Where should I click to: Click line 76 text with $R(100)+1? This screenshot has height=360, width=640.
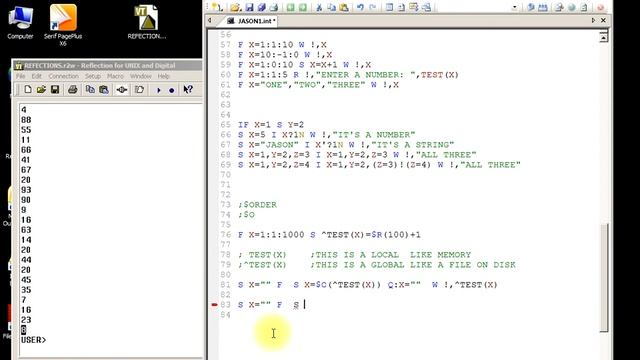tap(329, 235)
